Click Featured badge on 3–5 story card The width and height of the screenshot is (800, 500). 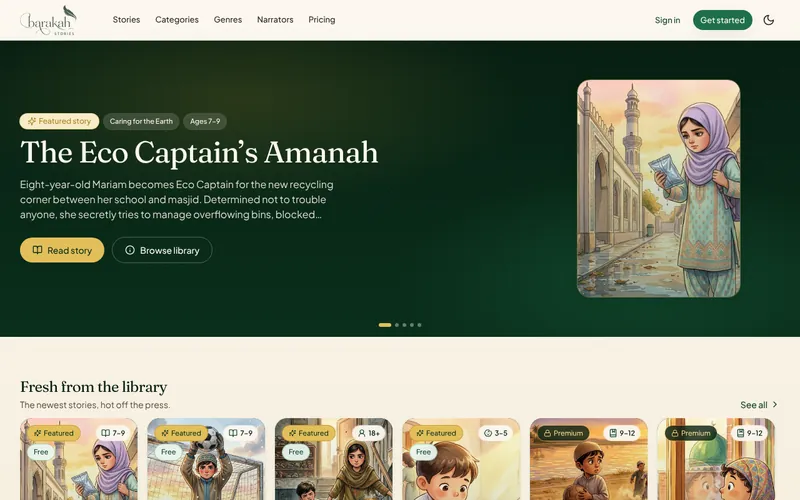pos(436,433)
